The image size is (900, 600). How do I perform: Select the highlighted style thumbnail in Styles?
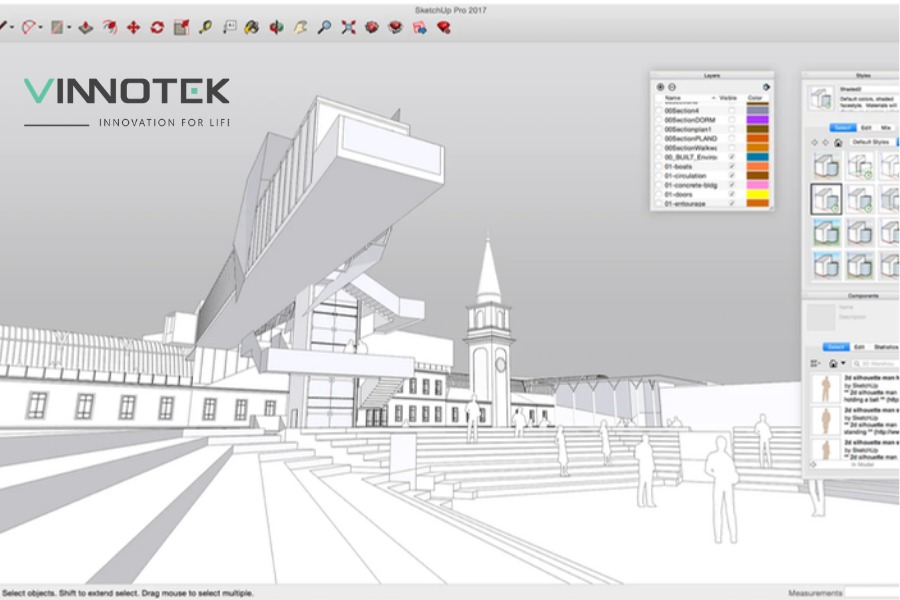(827, 199)
